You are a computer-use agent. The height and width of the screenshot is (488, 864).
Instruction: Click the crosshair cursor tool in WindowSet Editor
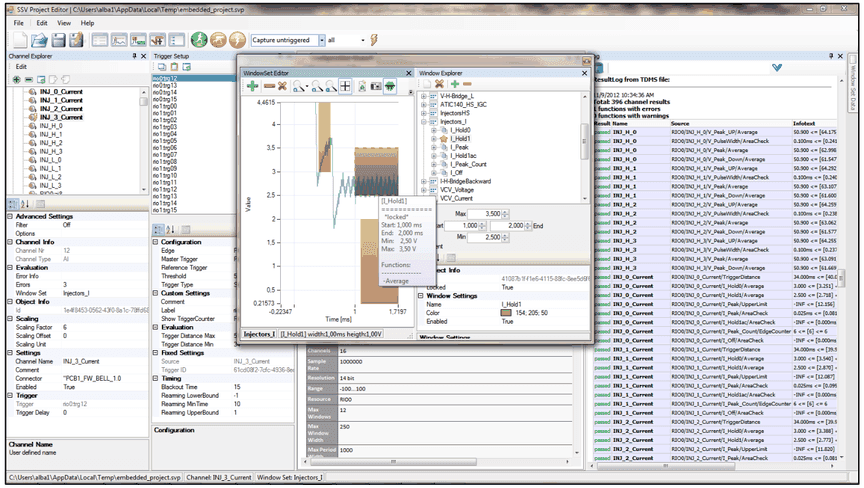pos(345,86)
